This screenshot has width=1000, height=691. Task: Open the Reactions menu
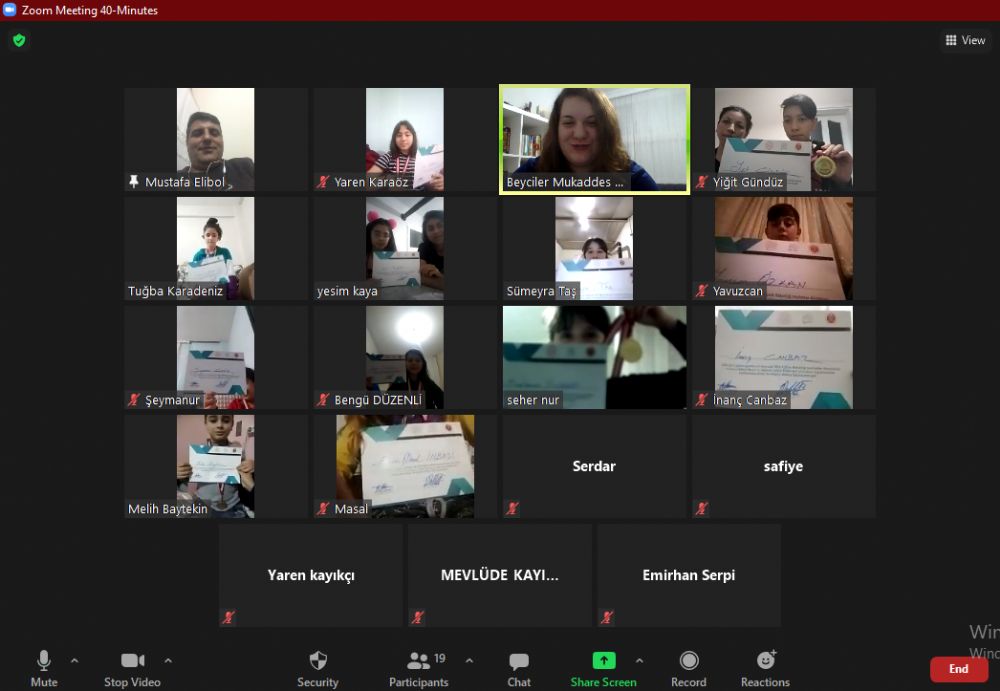[x=765, y=668]
